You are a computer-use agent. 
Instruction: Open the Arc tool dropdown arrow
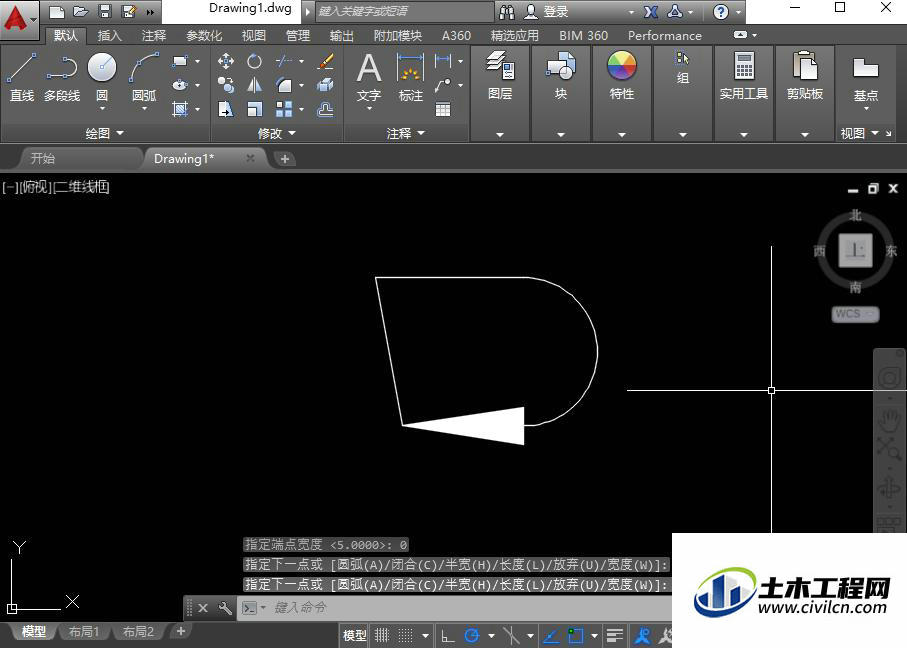point(145,108)
